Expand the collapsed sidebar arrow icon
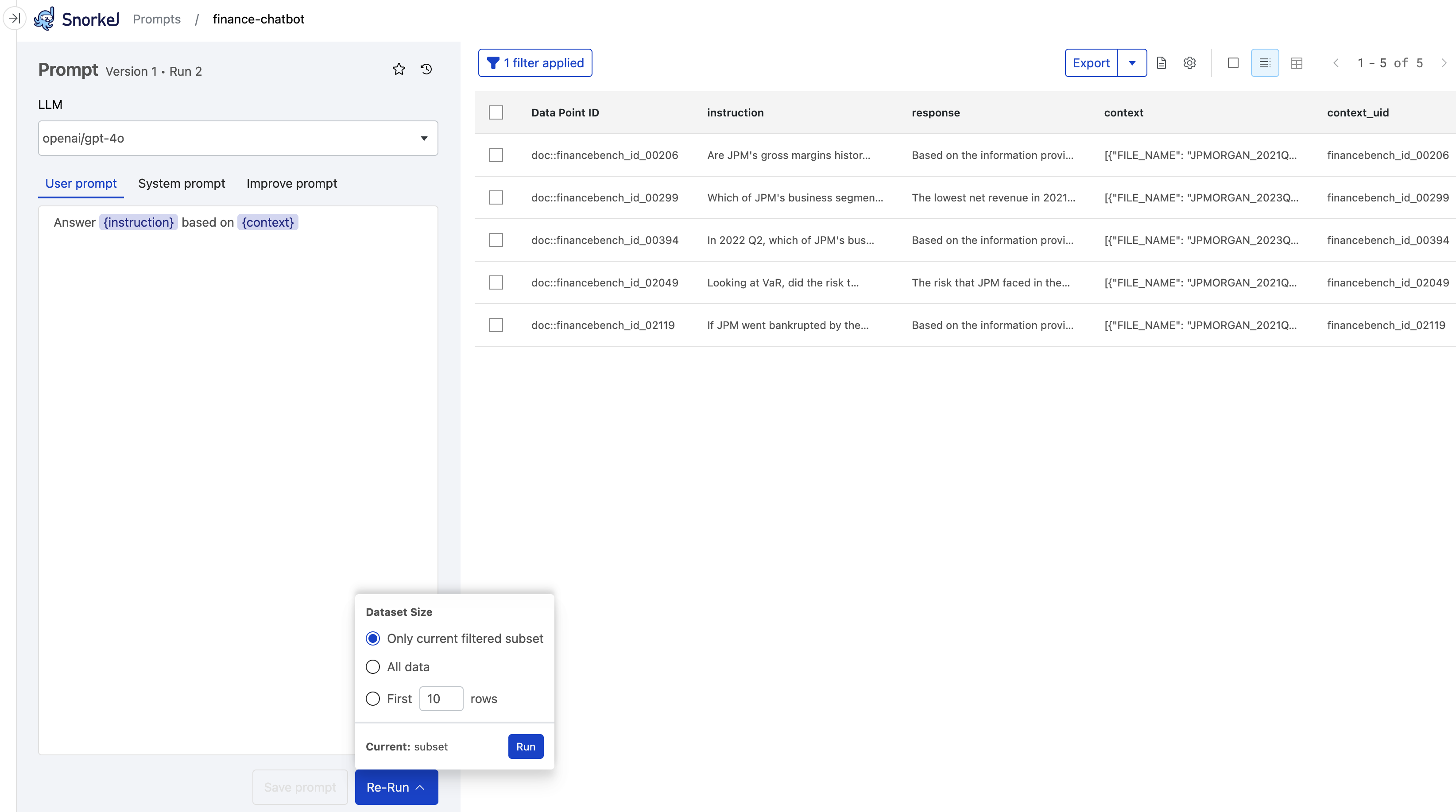 click(x=14, y=18)
